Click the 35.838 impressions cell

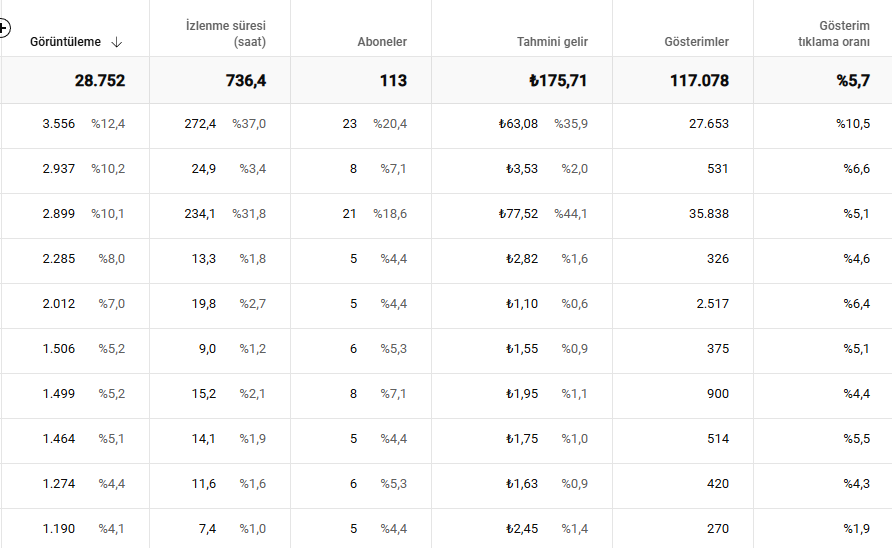click(x=709, y=213)
